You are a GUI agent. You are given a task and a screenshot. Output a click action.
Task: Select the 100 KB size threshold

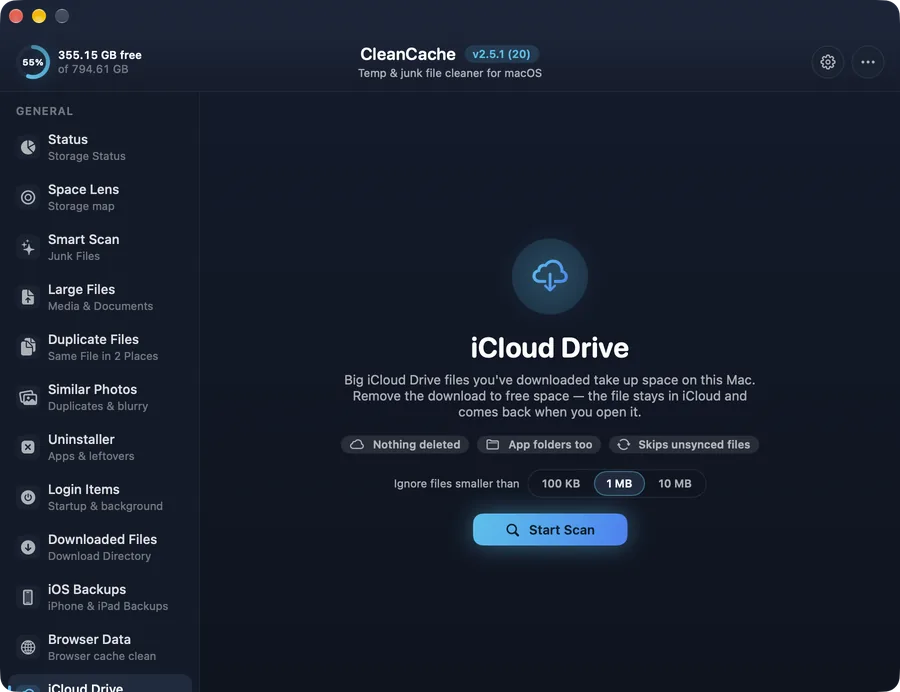coord(561,484)
